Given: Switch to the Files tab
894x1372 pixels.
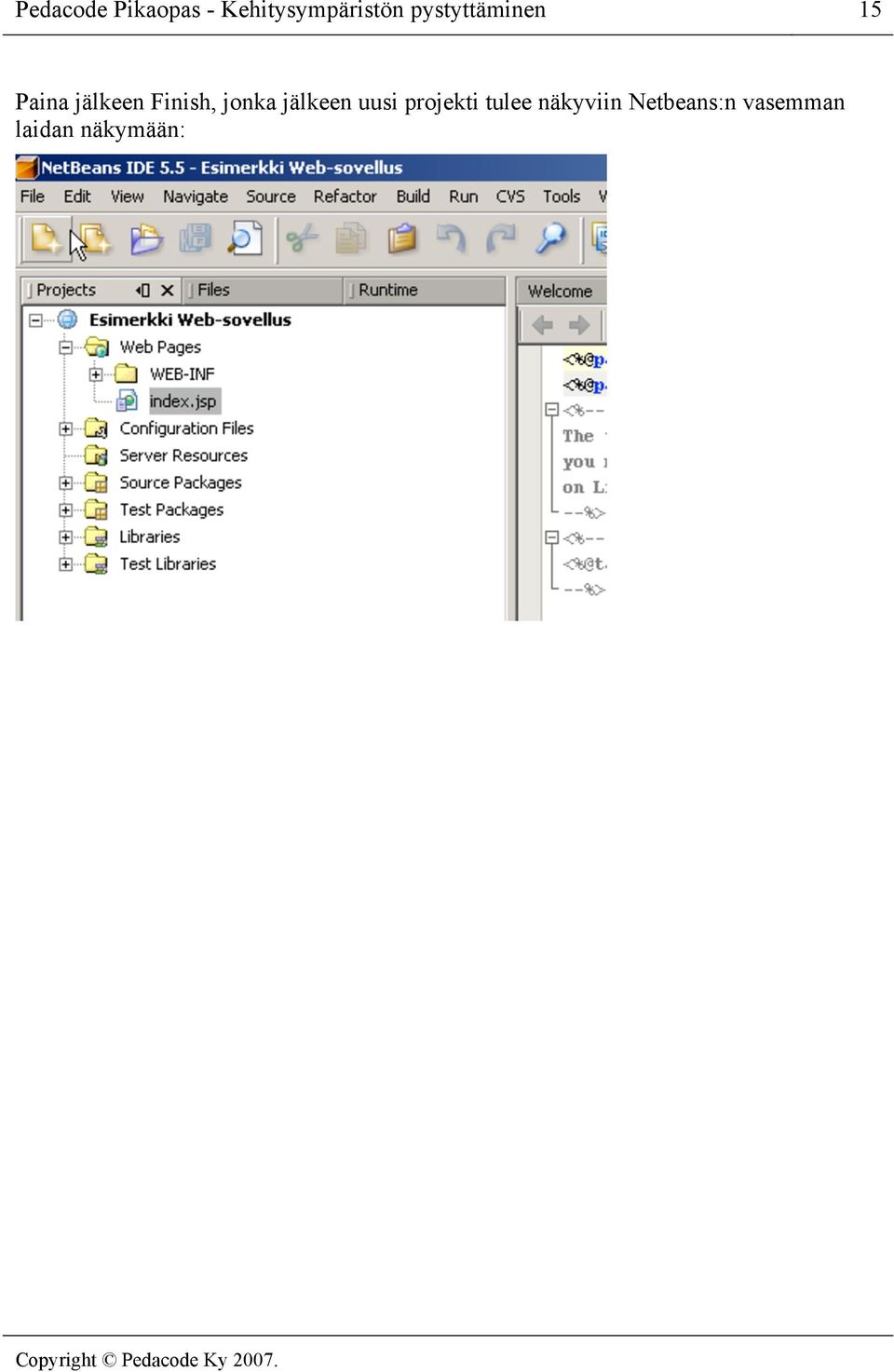Looking at the screenshot, I should click(264, 291).
